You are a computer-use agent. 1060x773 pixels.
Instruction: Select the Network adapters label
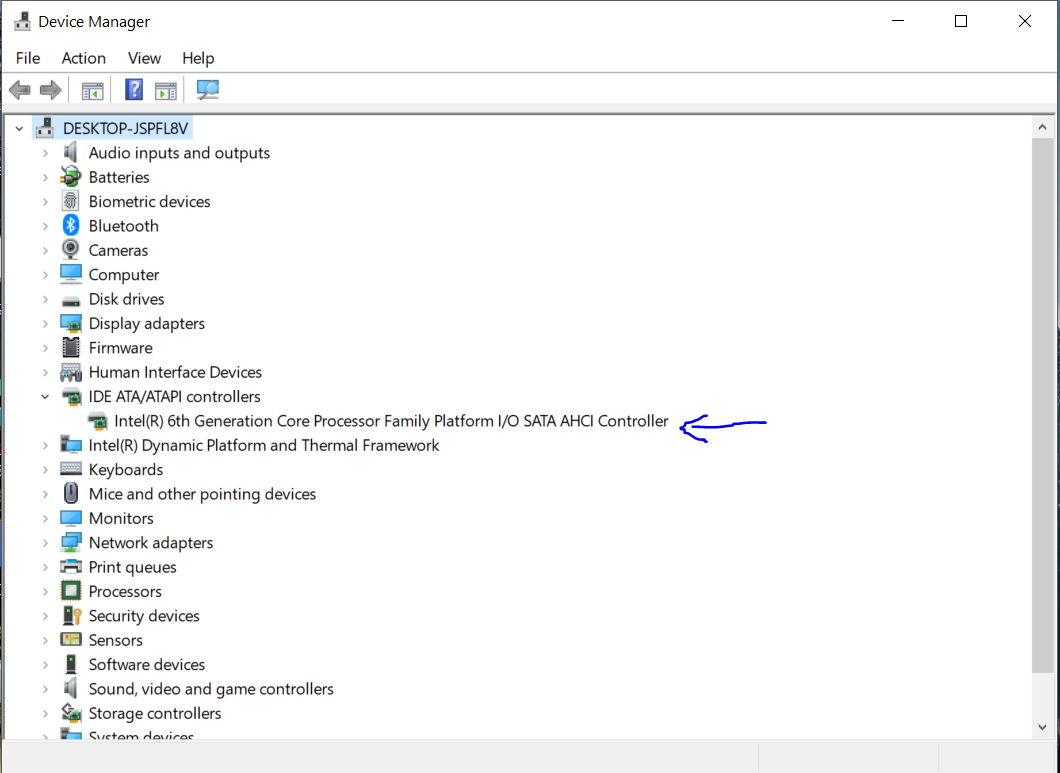click(151, 543)
